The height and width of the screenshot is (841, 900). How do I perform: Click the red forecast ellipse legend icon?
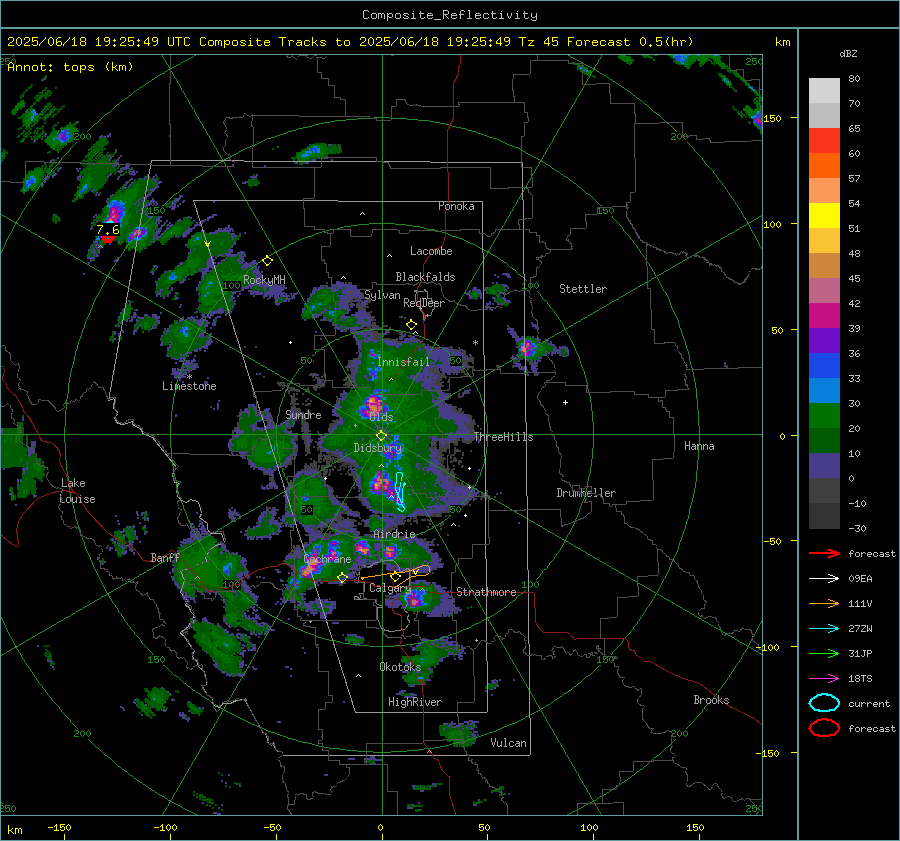point(824,728)
